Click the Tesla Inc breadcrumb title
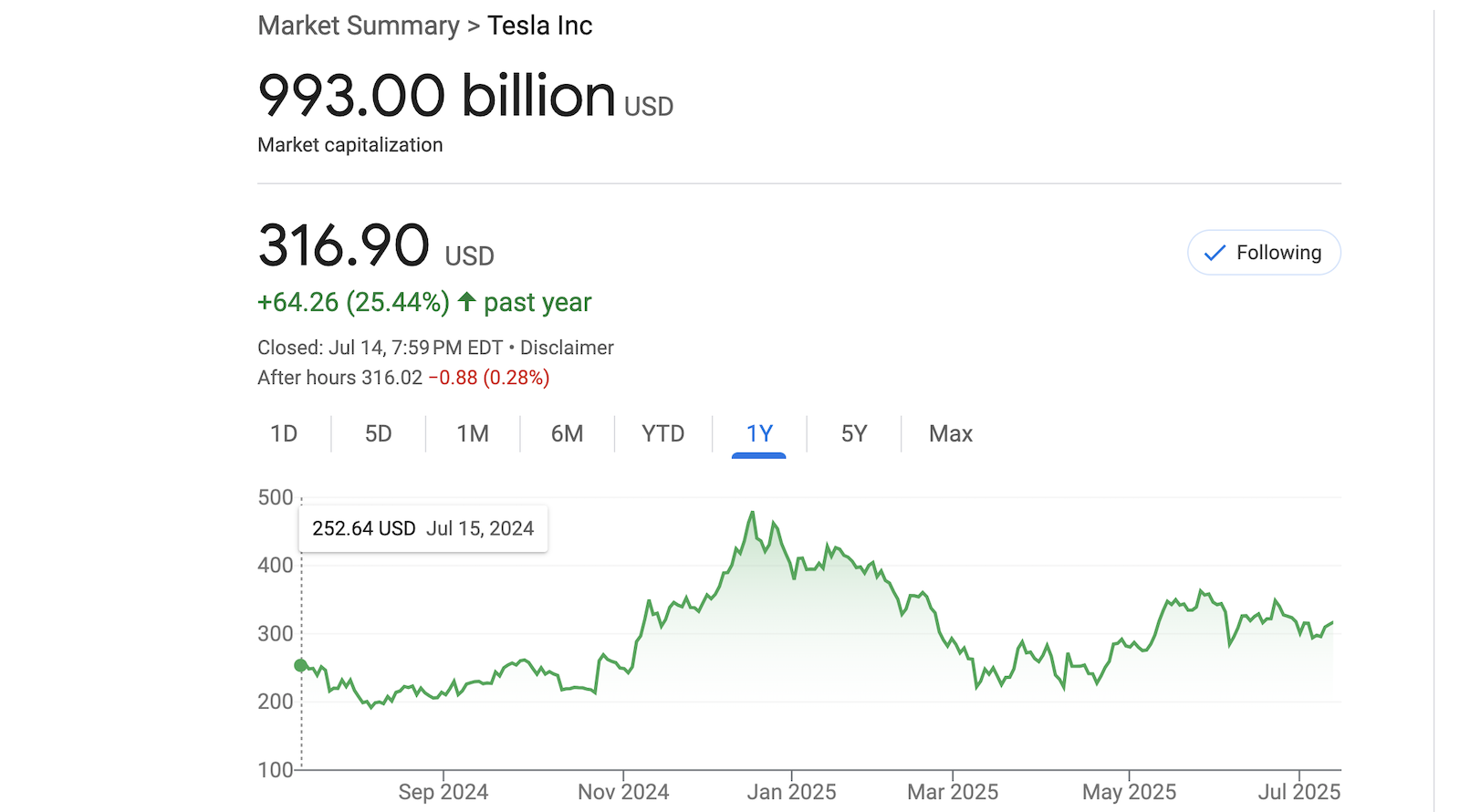The image size is (1460, 812). [x=539, y=26]
